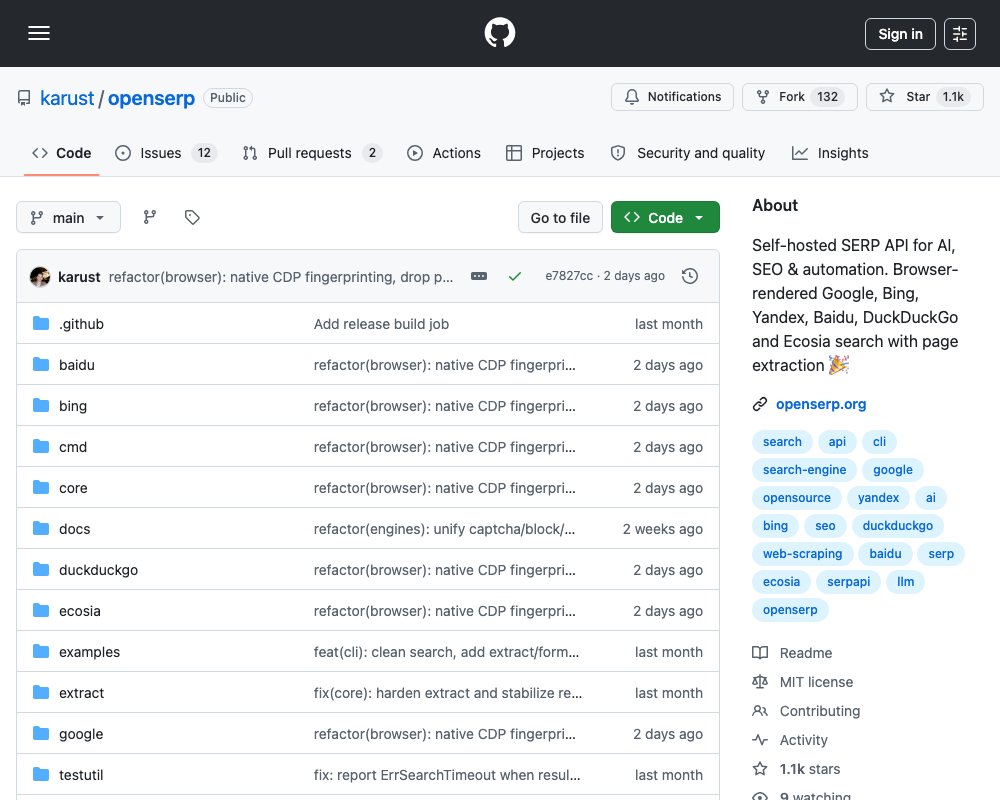
Task: Open the bing folder icon
Action: point(41,405)
